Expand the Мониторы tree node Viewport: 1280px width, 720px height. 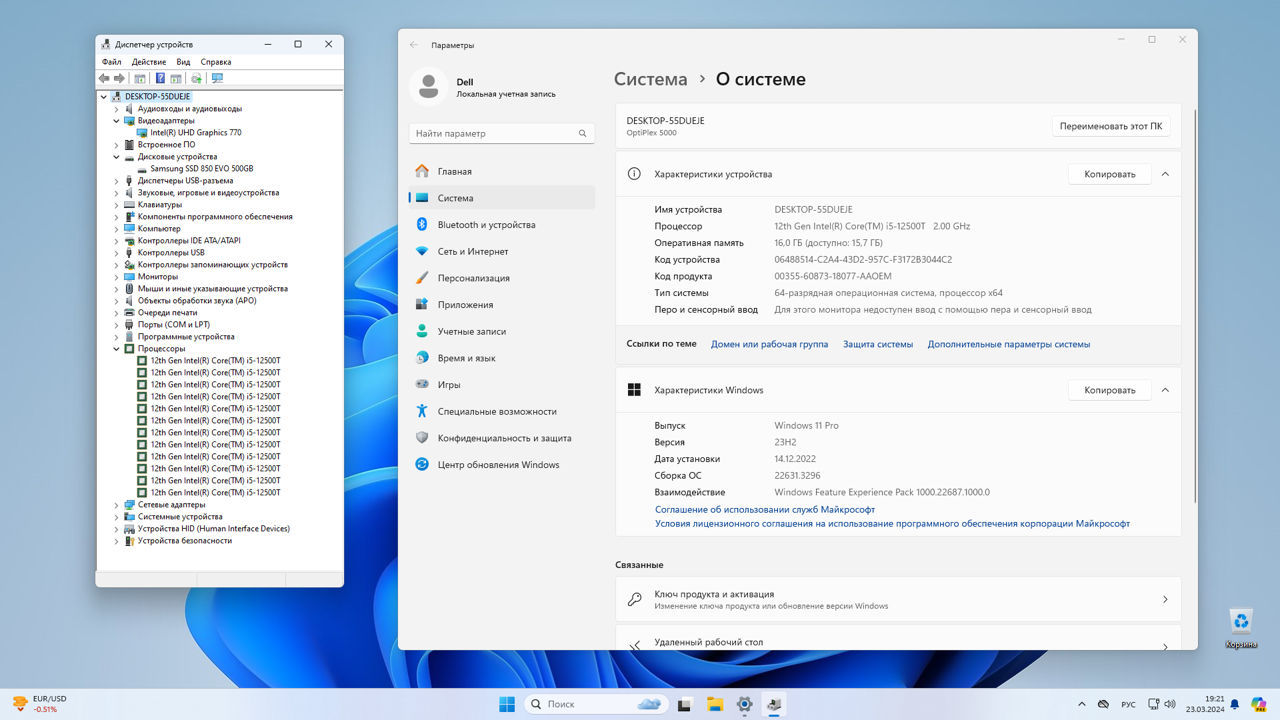[116, 277]
